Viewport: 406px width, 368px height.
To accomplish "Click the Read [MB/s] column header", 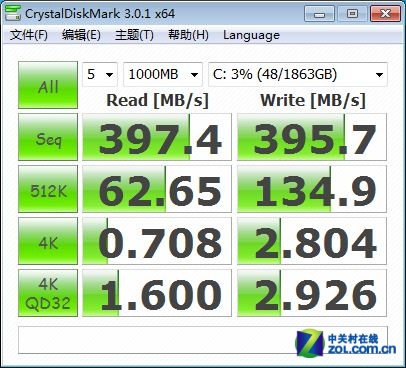I will pyautogui.click(x=157, y=101).
